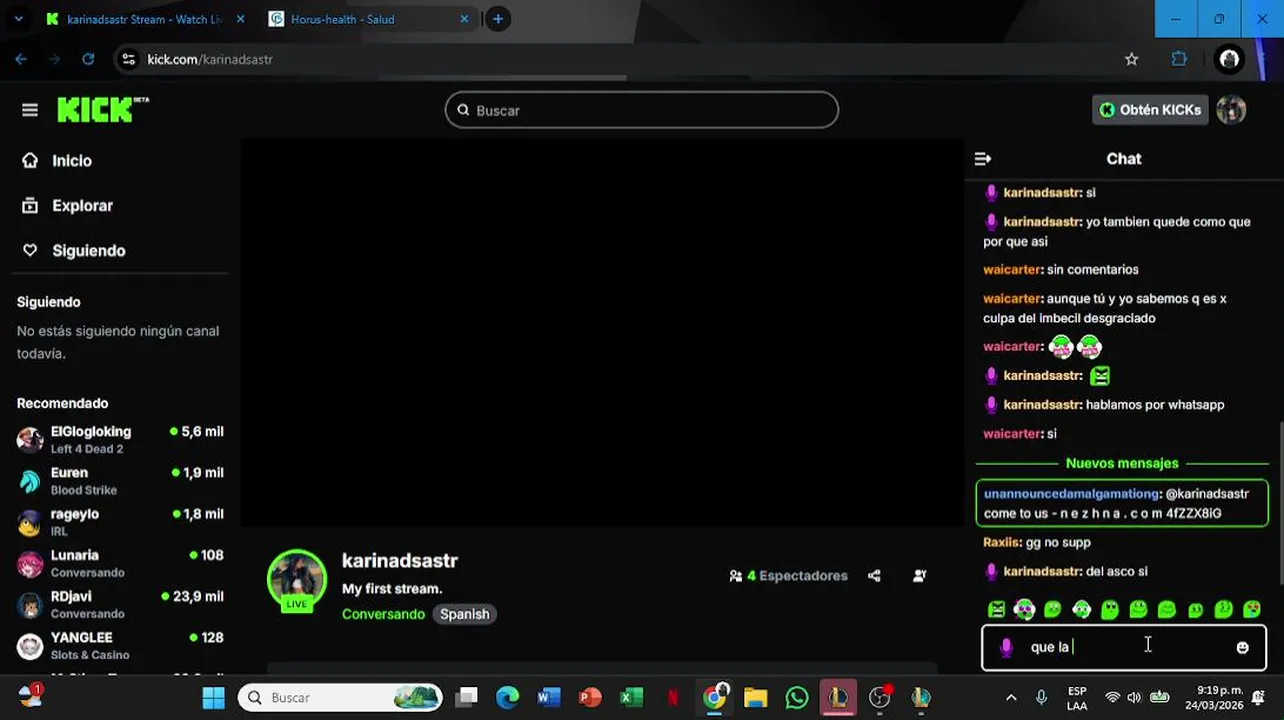Open recommended channel Euren
This screenshot has width=1284, height=720.
pyautogui.click(x=120, y=480)
